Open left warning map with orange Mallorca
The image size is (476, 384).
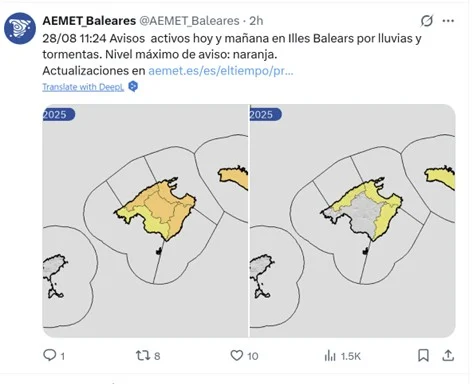[x=145, y=221]
